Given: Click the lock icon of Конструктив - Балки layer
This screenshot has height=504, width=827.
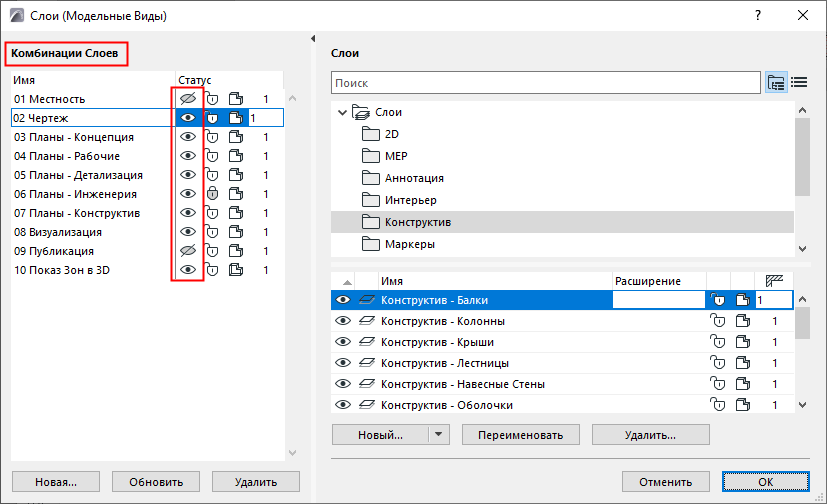Looking at the screenshot, I should click(x=716, y=300).
